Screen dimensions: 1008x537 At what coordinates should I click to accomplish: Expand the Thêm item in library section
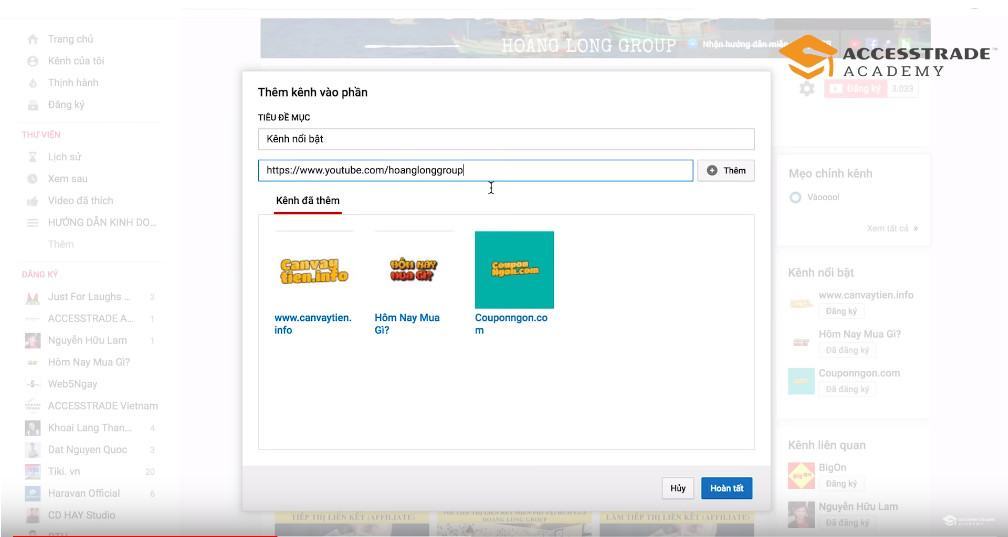pos(60,244)
